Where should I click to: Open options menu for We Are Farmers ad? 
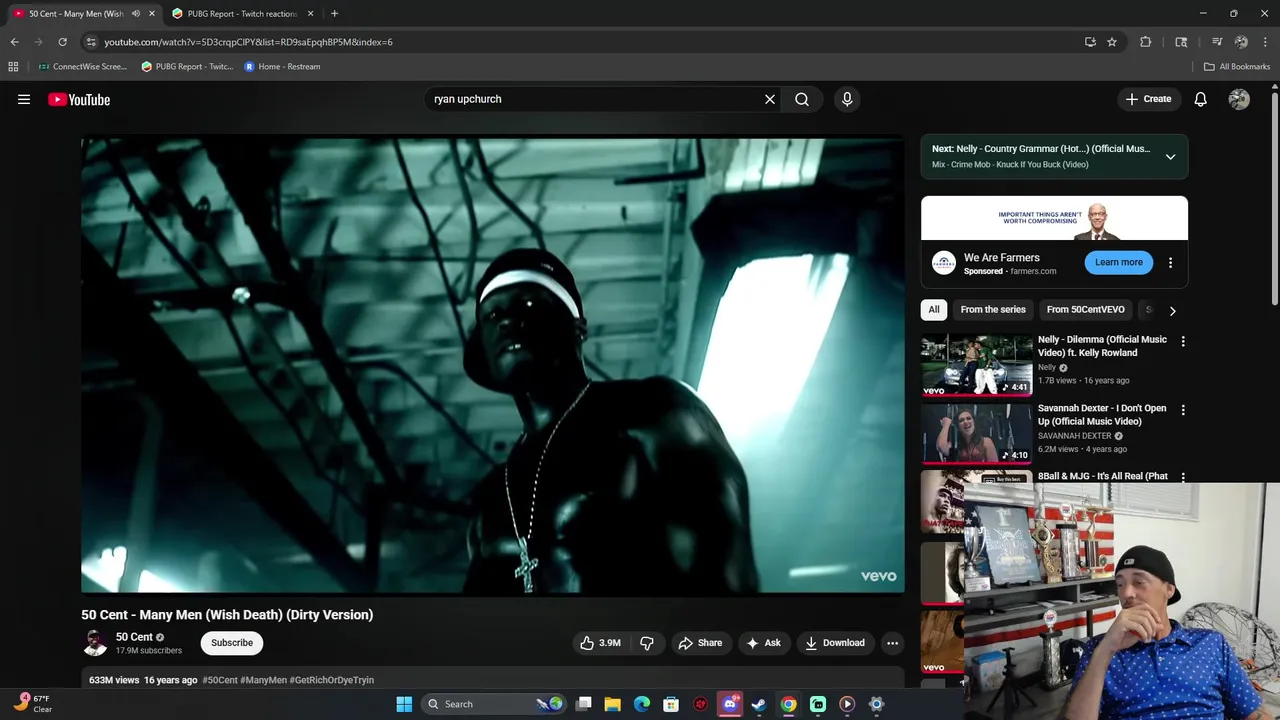[x=1170, y=263]
